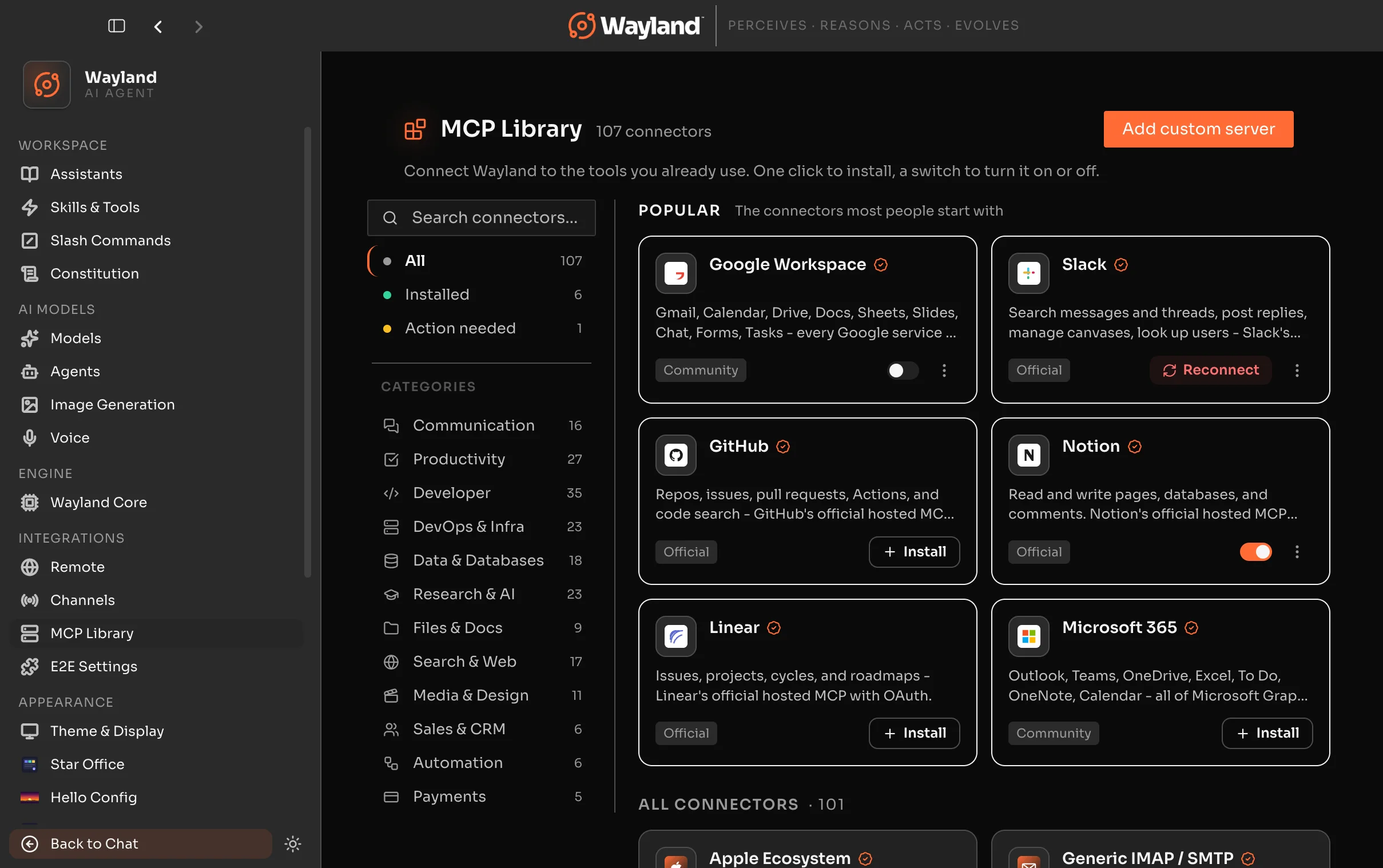Click the Media & Design icon
The width and height of the screenshot is (1383, 868).
(x=391, y=696)
